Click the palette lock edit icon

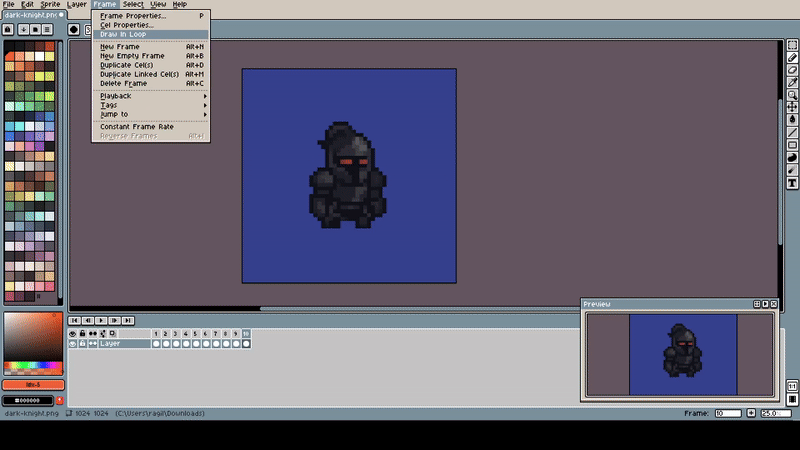coord(8,30)
